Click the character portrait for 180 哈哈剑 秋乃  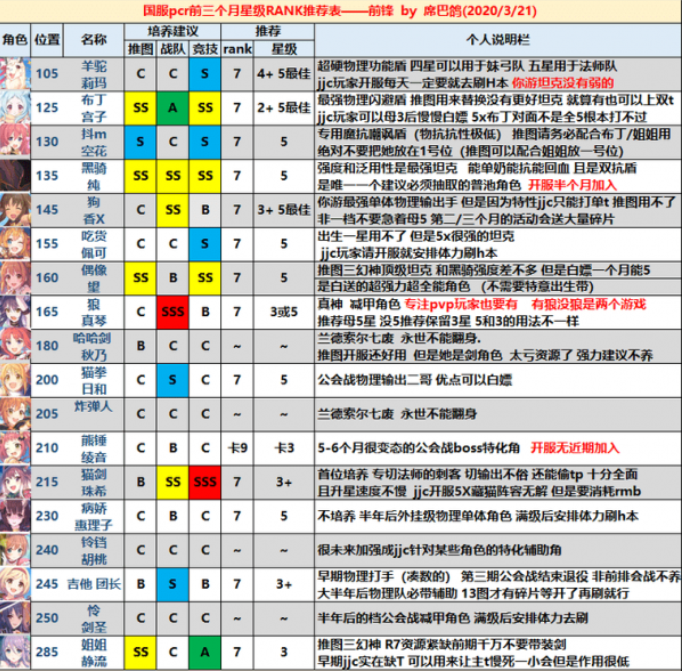[15, 346]
